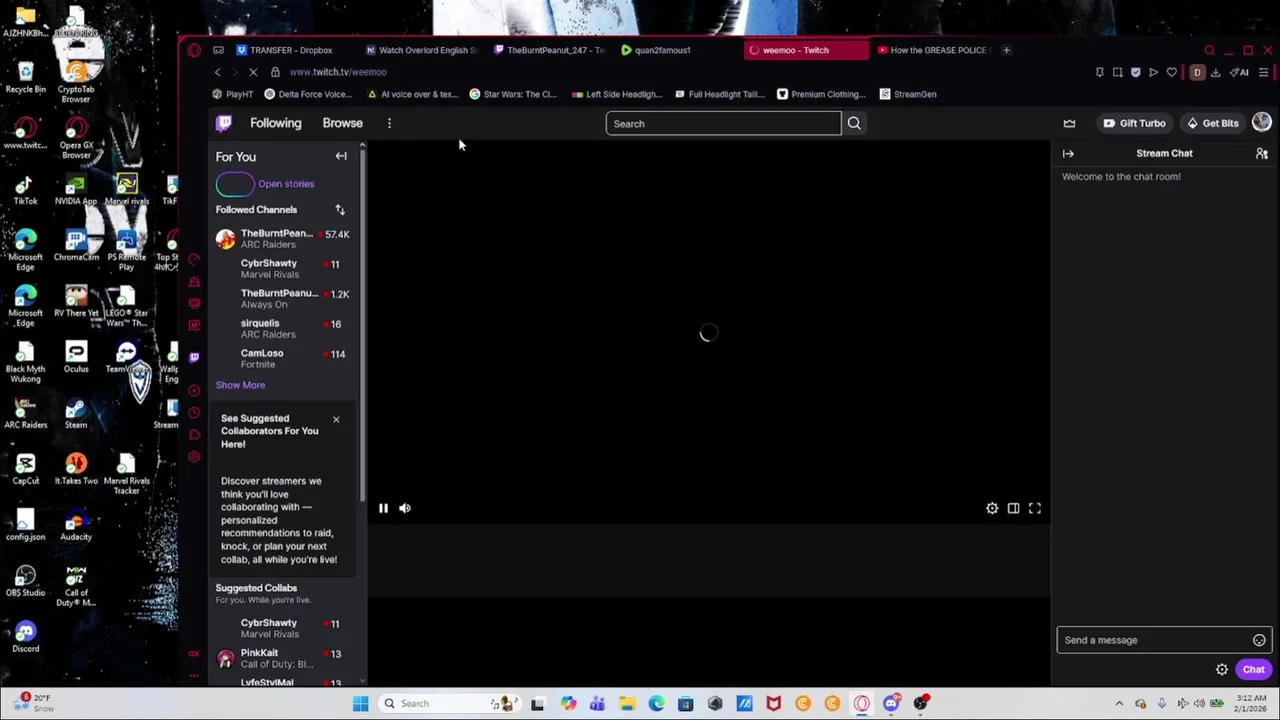Open the Discord desktop shortcut
1280x720 pixels.
click(x=25, y=636)
